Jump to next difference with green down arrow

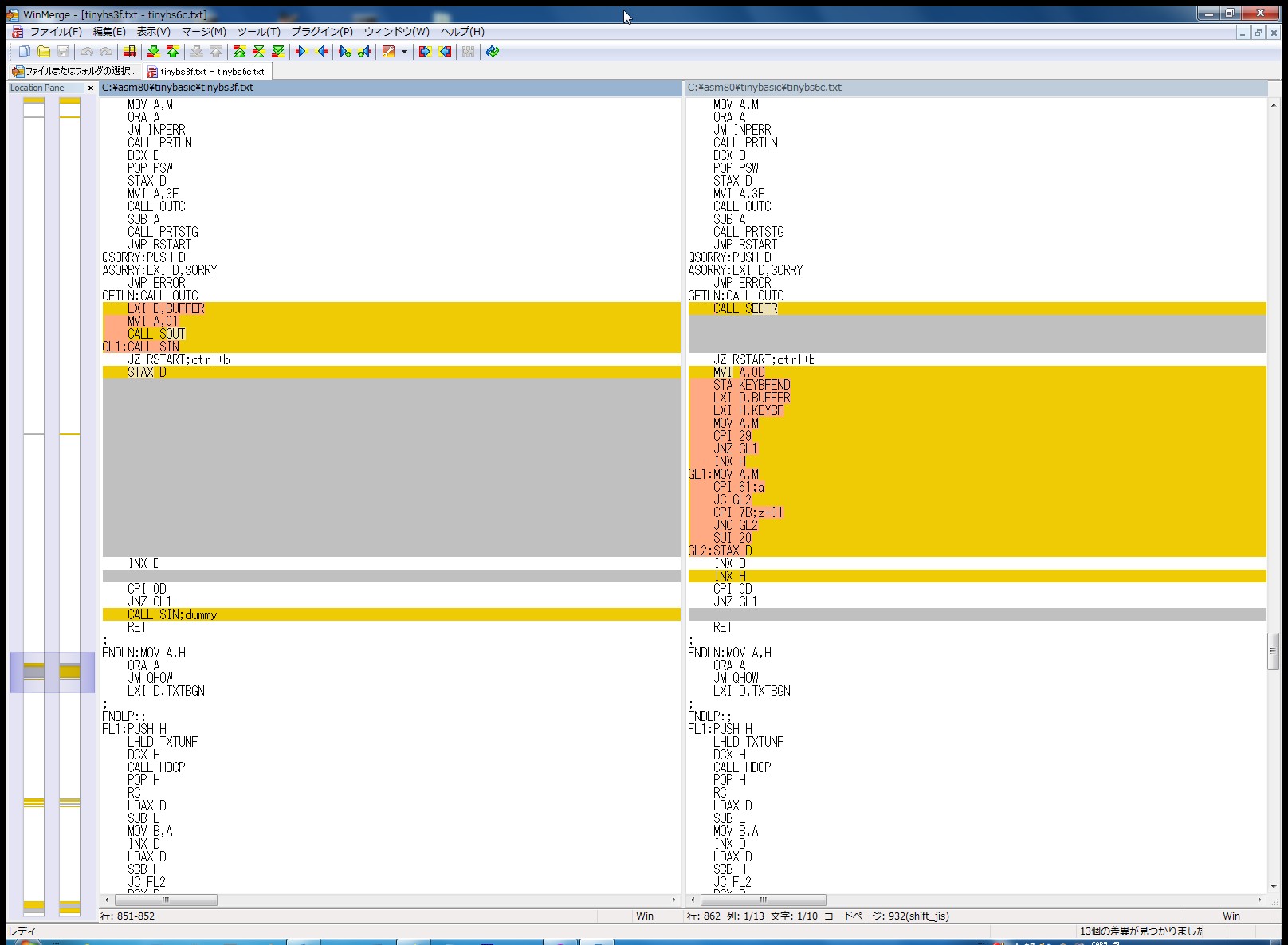pos(154,52)
